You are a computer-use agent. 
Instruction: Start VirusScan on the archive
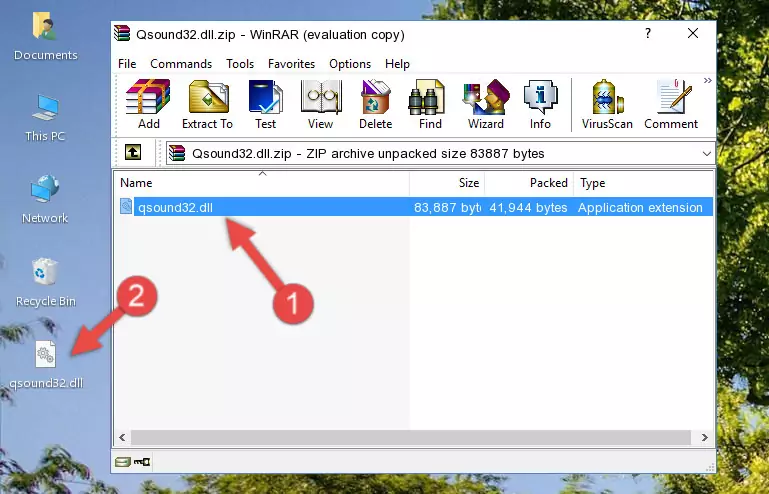pyautogui.click(x=607, y=104)
